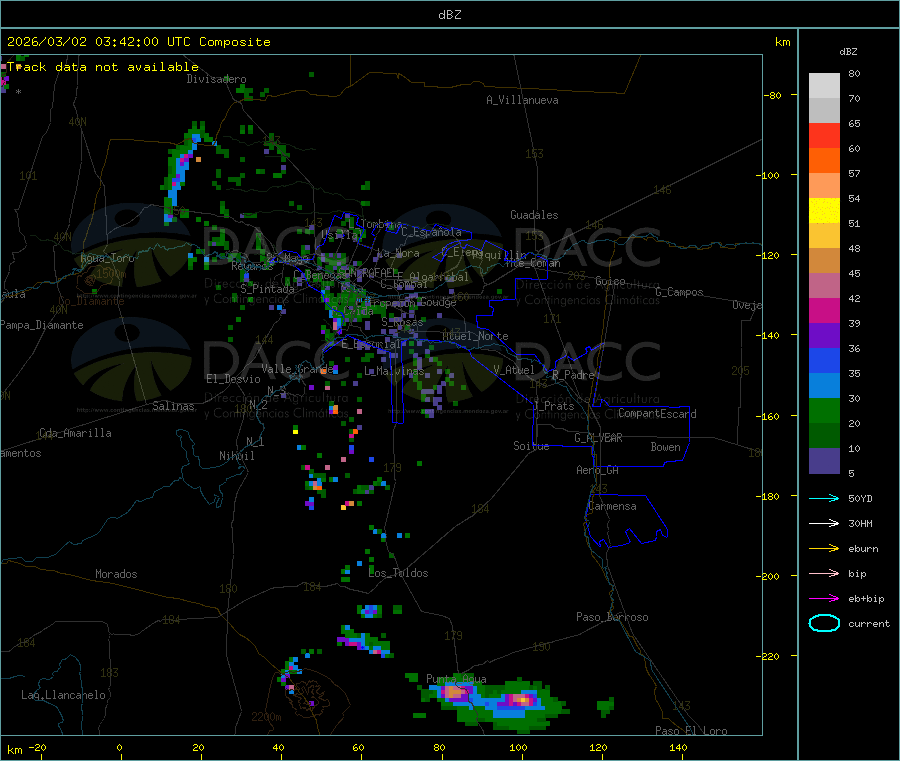
Task: Click the Bowen map label
Action: 665,447
